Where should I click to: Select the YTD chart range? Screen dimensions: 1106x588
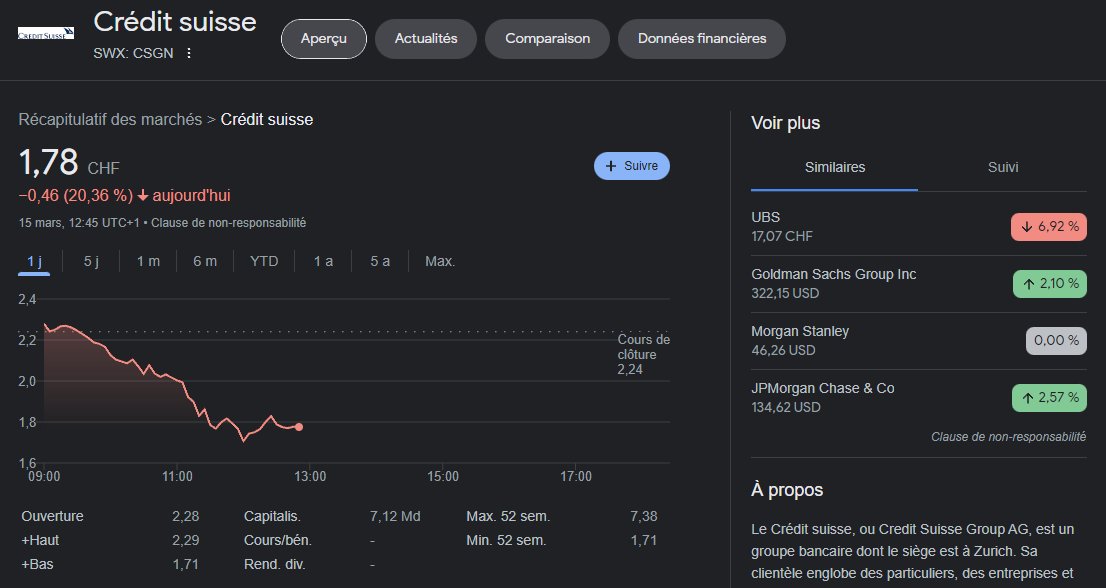[x=264, y=261]
